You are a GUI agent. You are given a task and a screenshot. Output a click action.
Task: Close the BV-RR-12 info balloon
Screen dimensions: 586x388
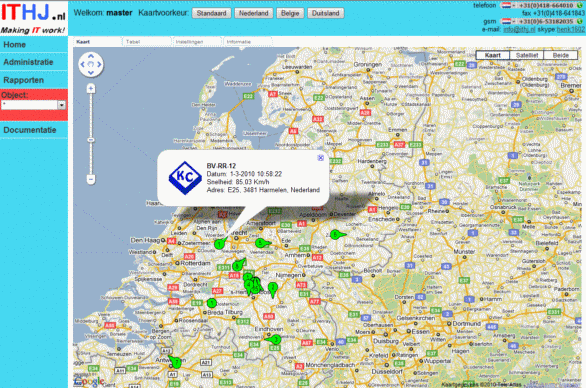321,158
